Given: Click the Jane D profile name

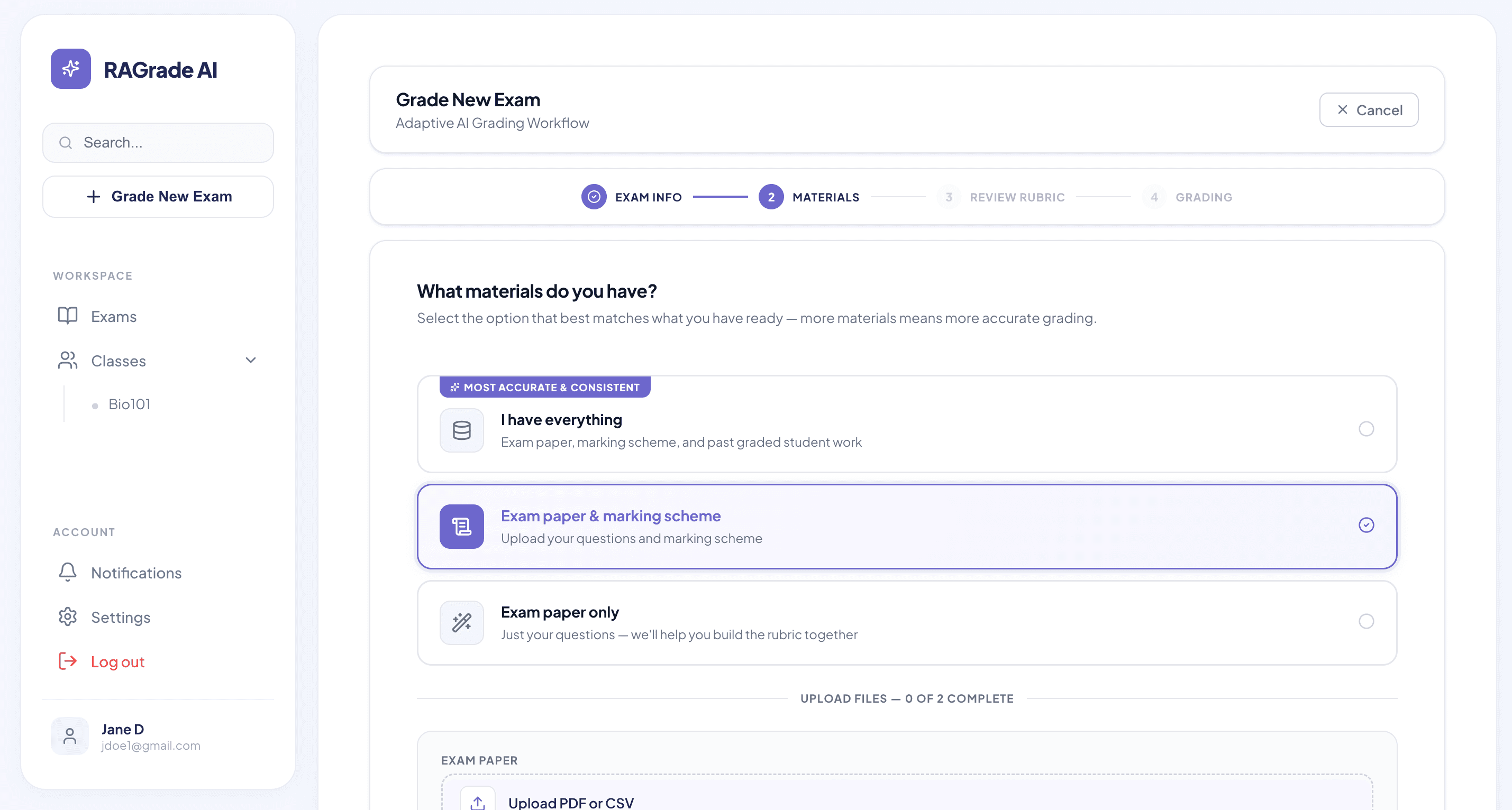Looking at the screenshot, I should click(x=122, y=729).
